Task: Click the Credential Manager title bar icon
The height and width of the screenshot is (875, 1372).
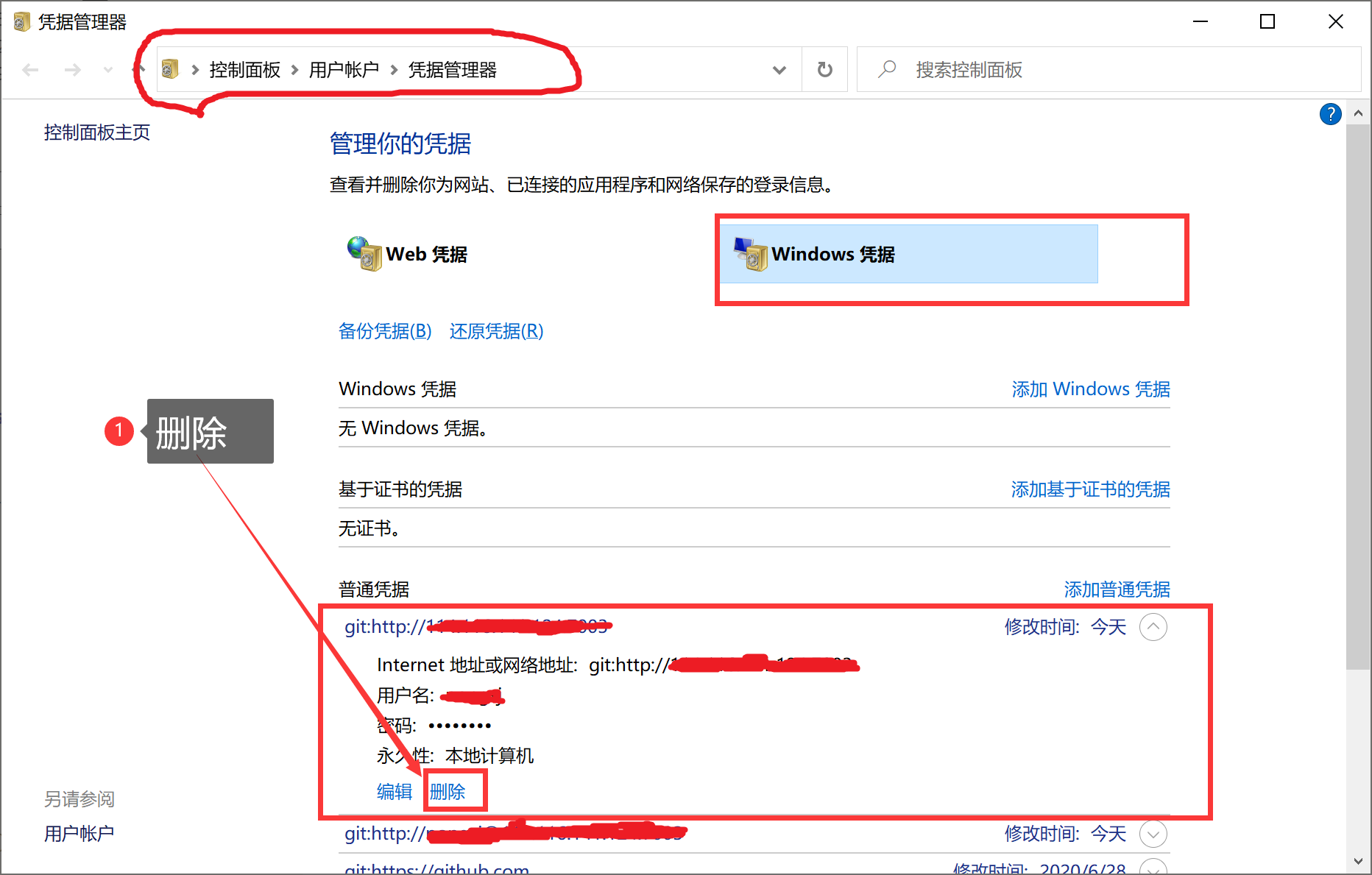Action: pos(22,22)
